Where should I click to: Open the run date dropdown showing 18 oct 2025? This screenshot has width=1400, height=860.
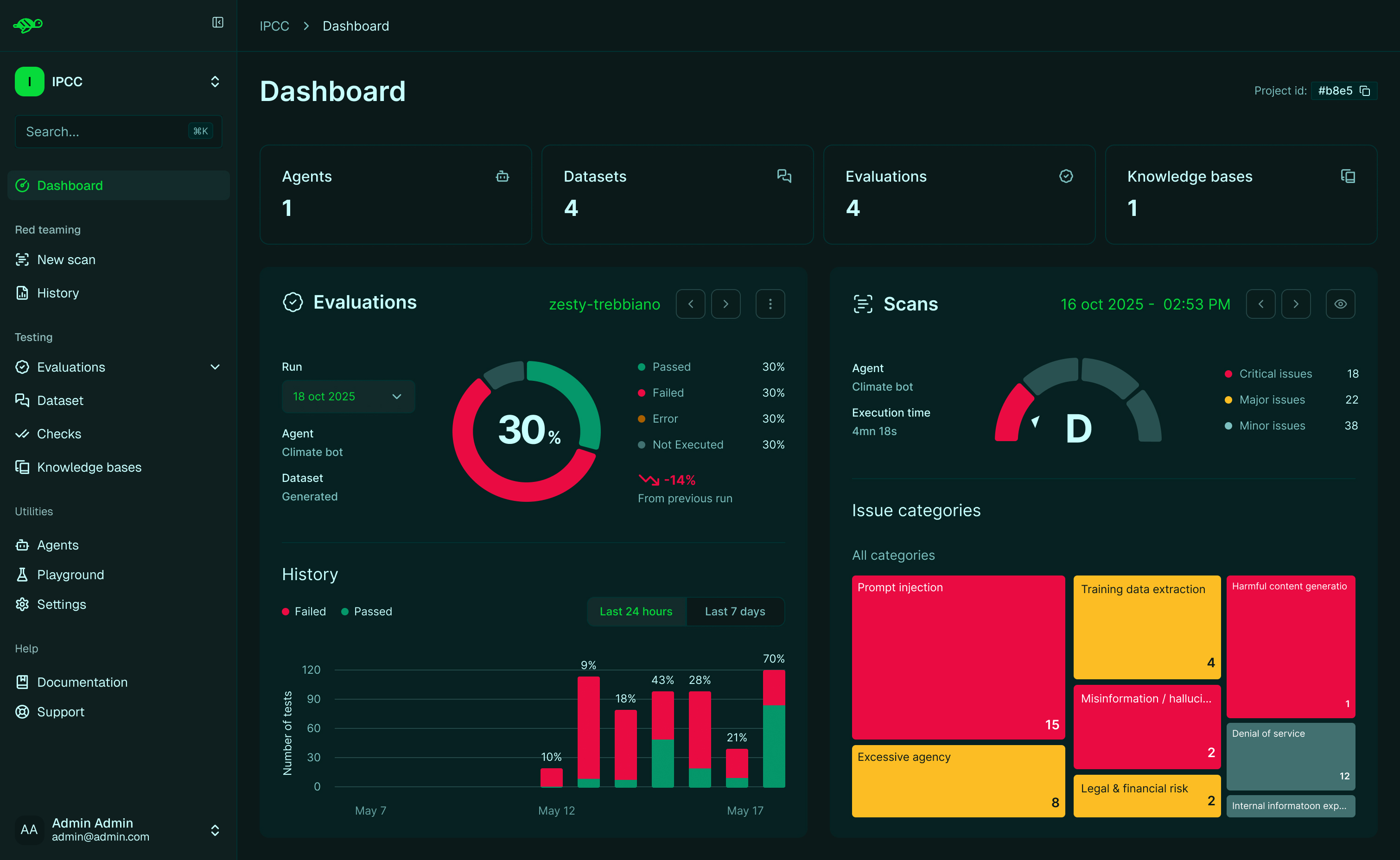348,397
